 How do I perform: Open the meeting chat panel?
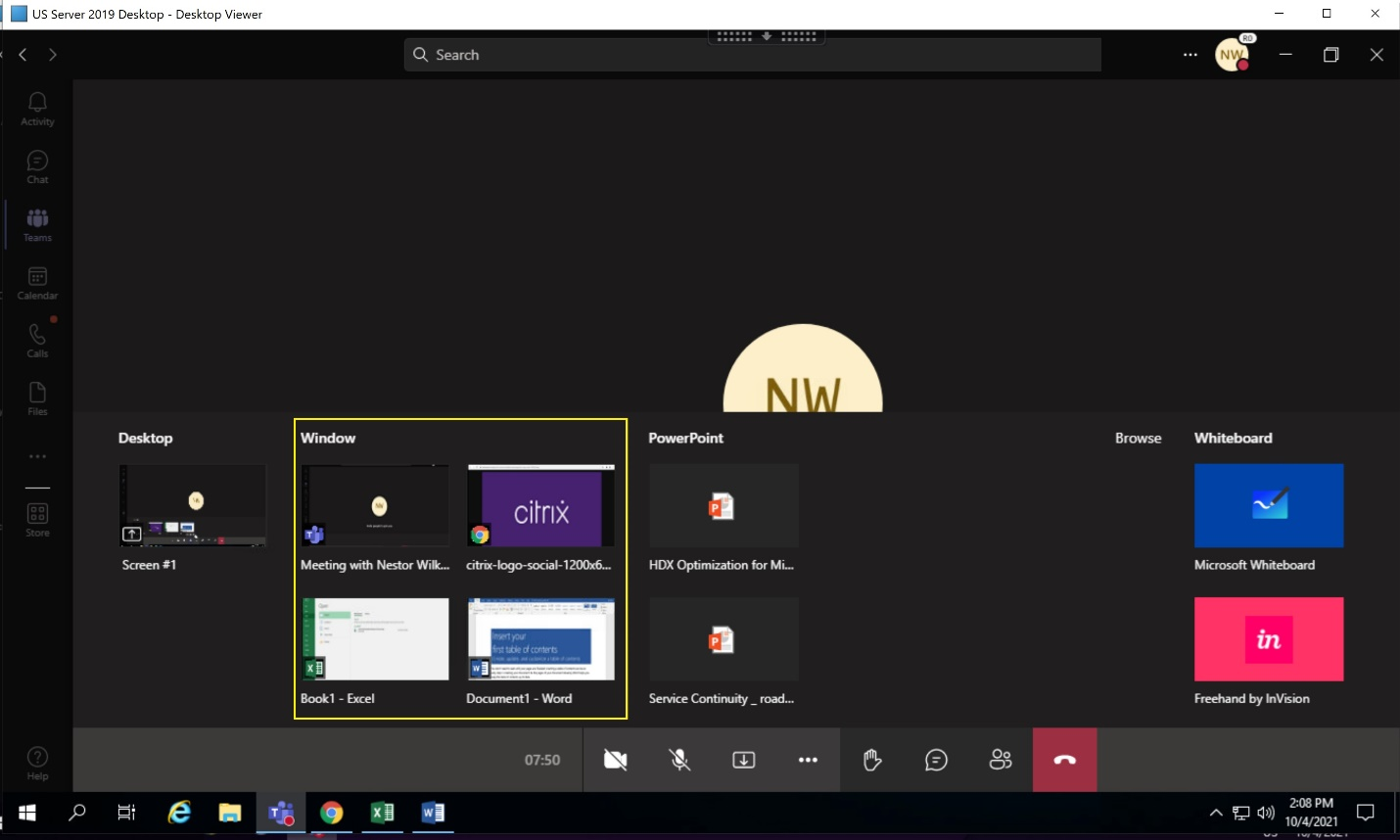tap(936, 760)
